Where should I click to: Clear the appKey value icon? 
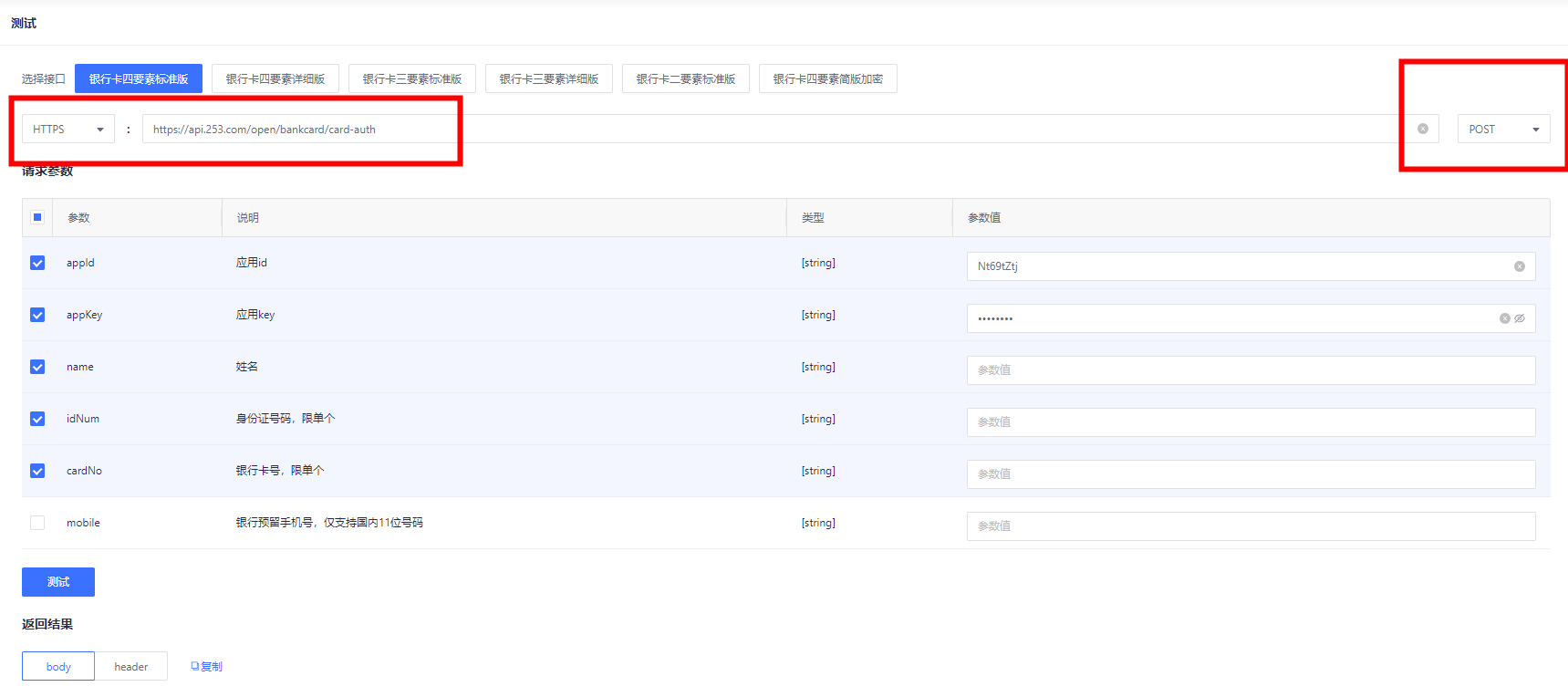1504,318
